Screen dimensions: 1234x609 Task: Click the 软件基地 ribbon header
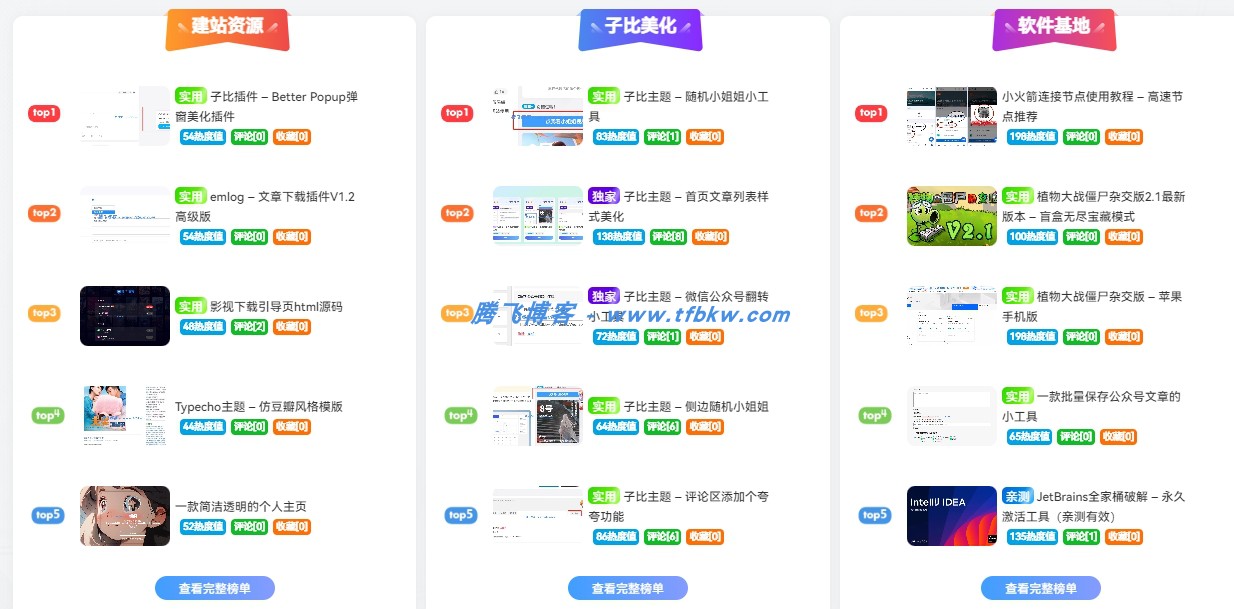coord(1054,29)
